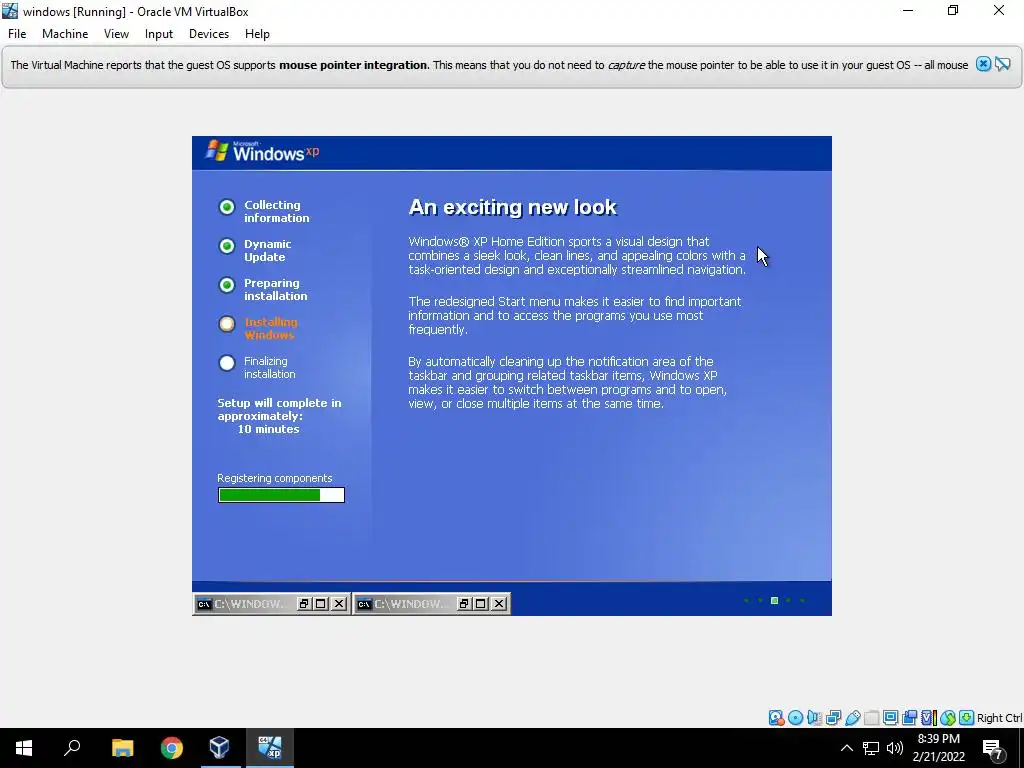
Task: Restore down the VirtualBox VM window
Action: click(x=953, y=10)
